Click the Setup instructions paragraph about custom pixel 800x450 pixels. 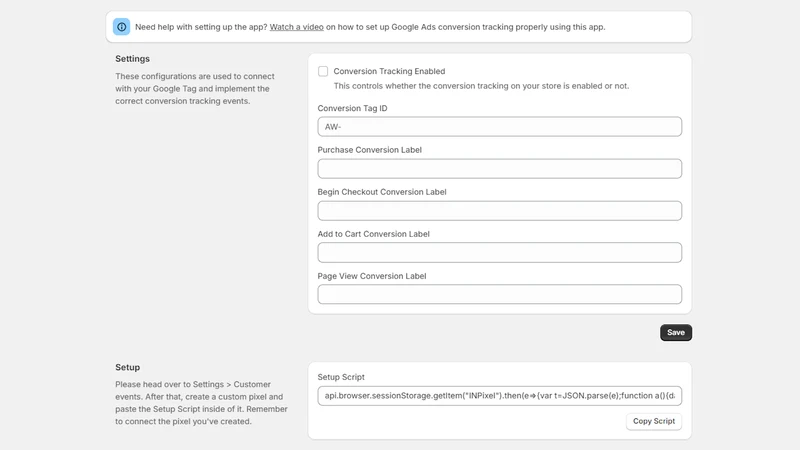point(202,403)
